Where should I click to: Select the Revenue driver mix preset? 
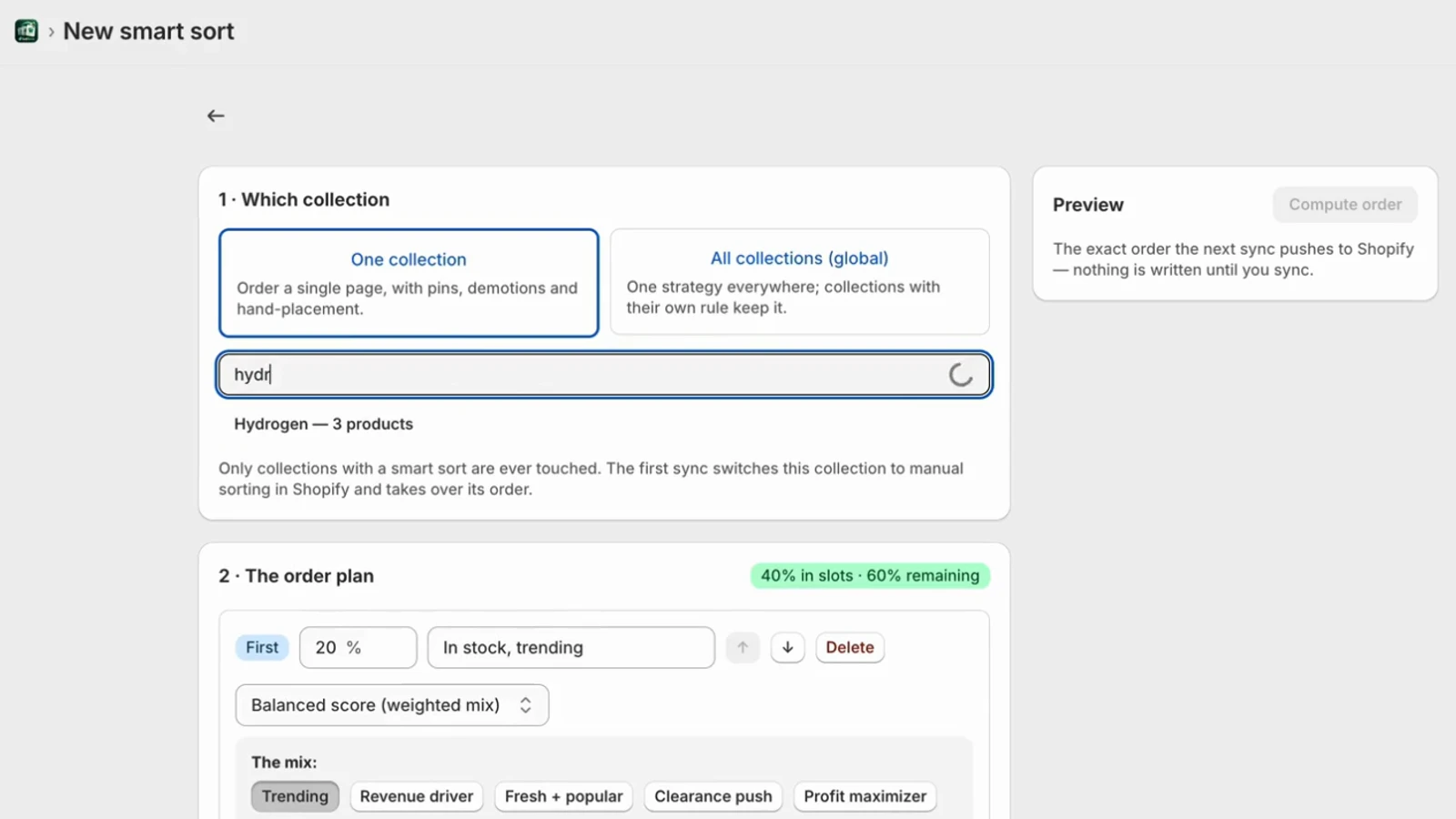pyautogui.click(x=417, y=796)
